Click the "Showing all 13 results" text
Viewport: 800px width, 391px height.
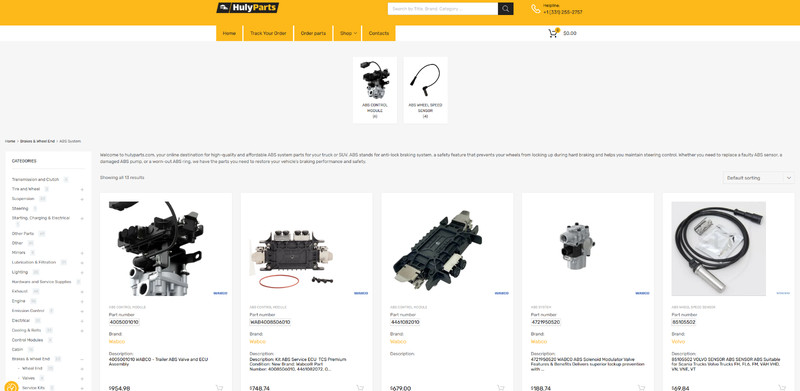click(122, 178)
